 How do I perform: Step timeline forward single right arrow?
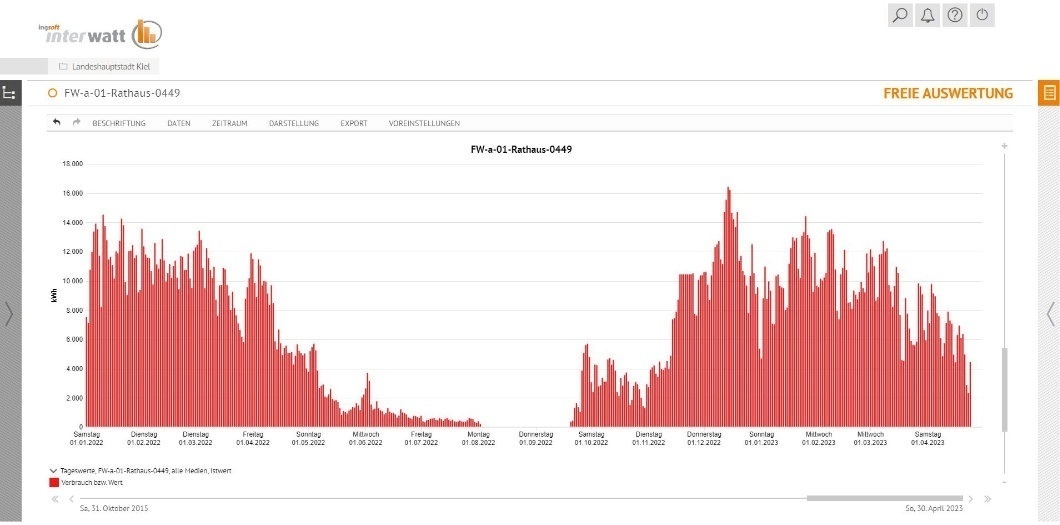(971, 499)
